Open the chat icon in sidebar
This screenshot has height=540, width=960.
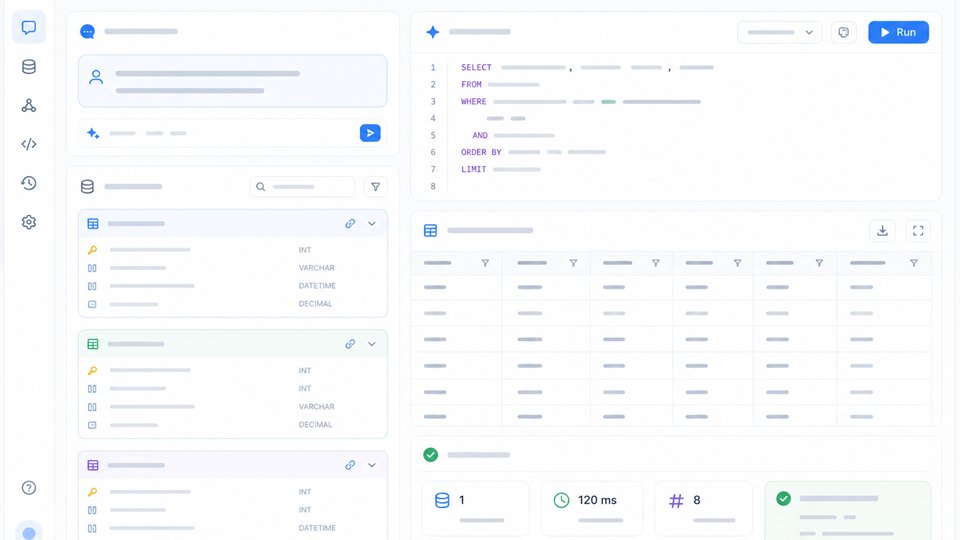(x=29, y=28)
